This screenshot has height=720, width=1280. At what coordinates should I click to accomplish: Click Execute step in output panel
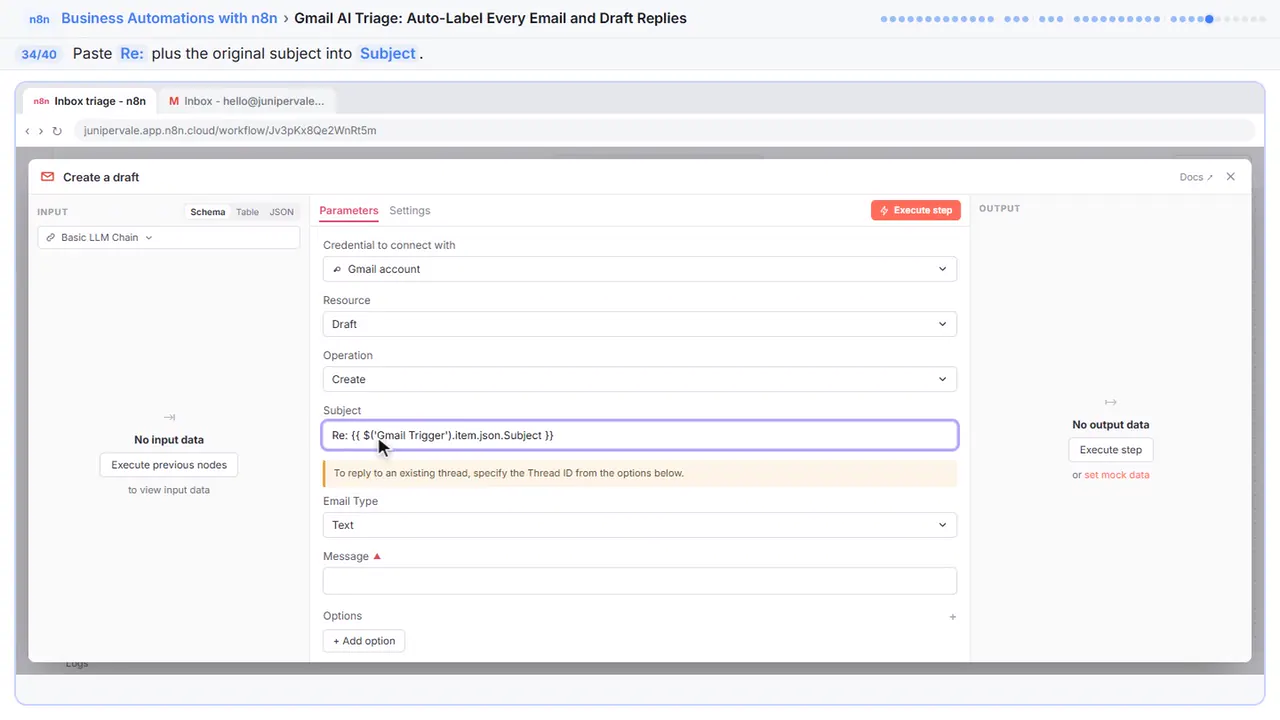pyautogui.click(x=1111, y=450)
